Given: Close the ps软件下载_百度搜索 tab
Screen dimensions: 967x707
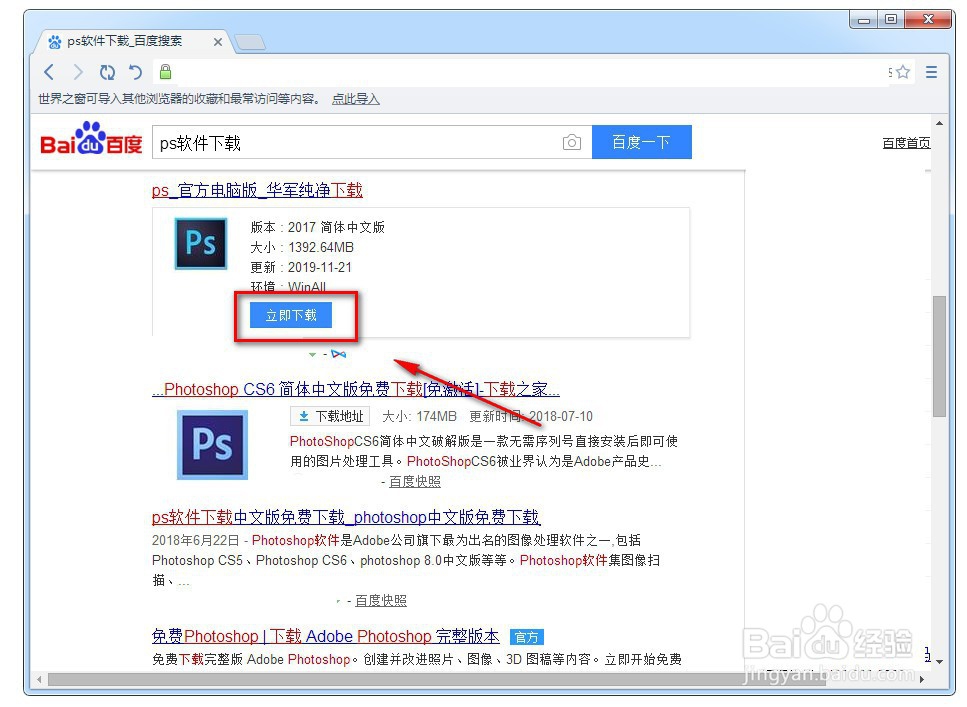Looking at the screenshot, I should [x=218, y=42].
